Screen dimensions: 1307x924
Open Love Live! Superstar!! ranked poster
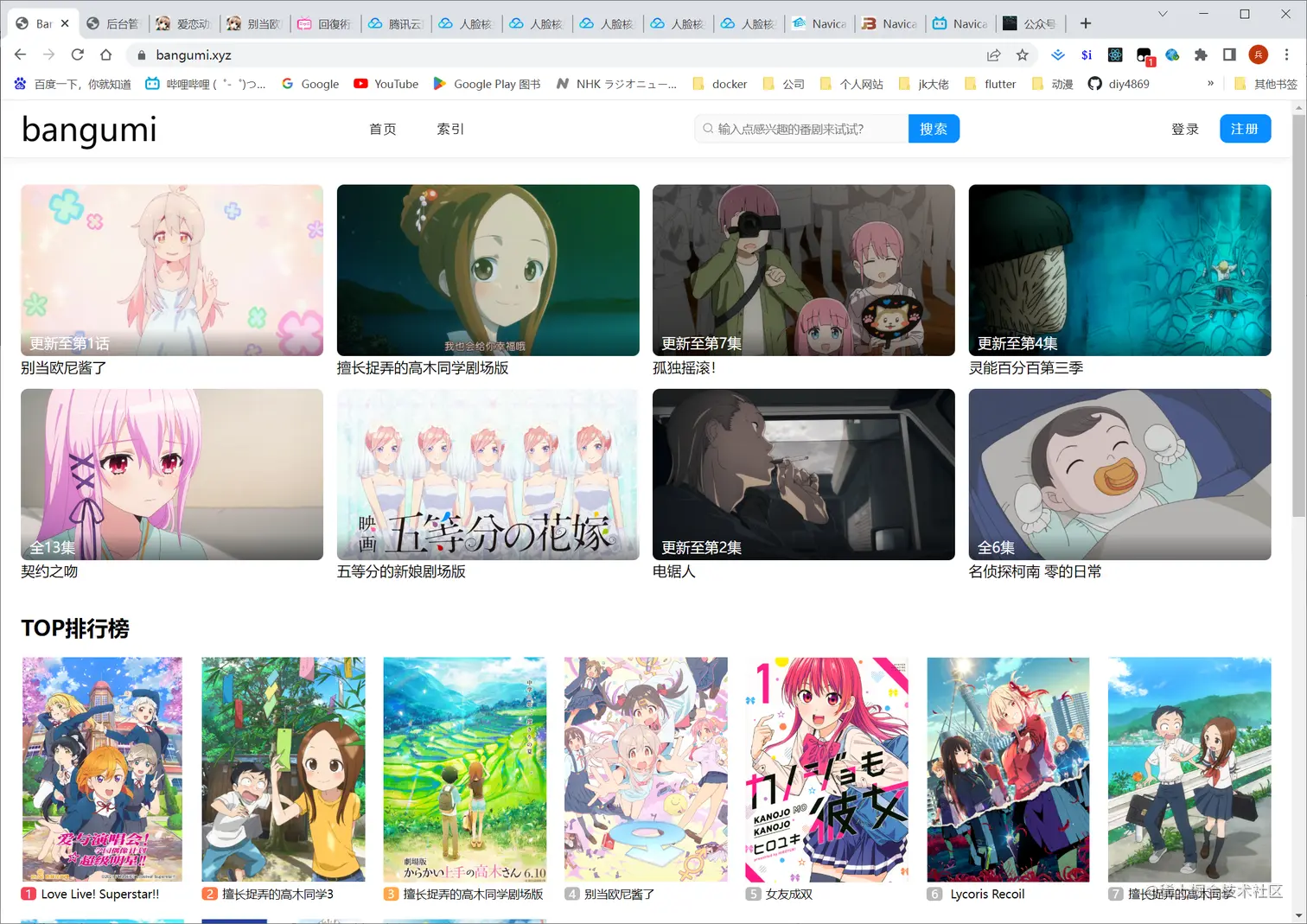pos(102,769)
